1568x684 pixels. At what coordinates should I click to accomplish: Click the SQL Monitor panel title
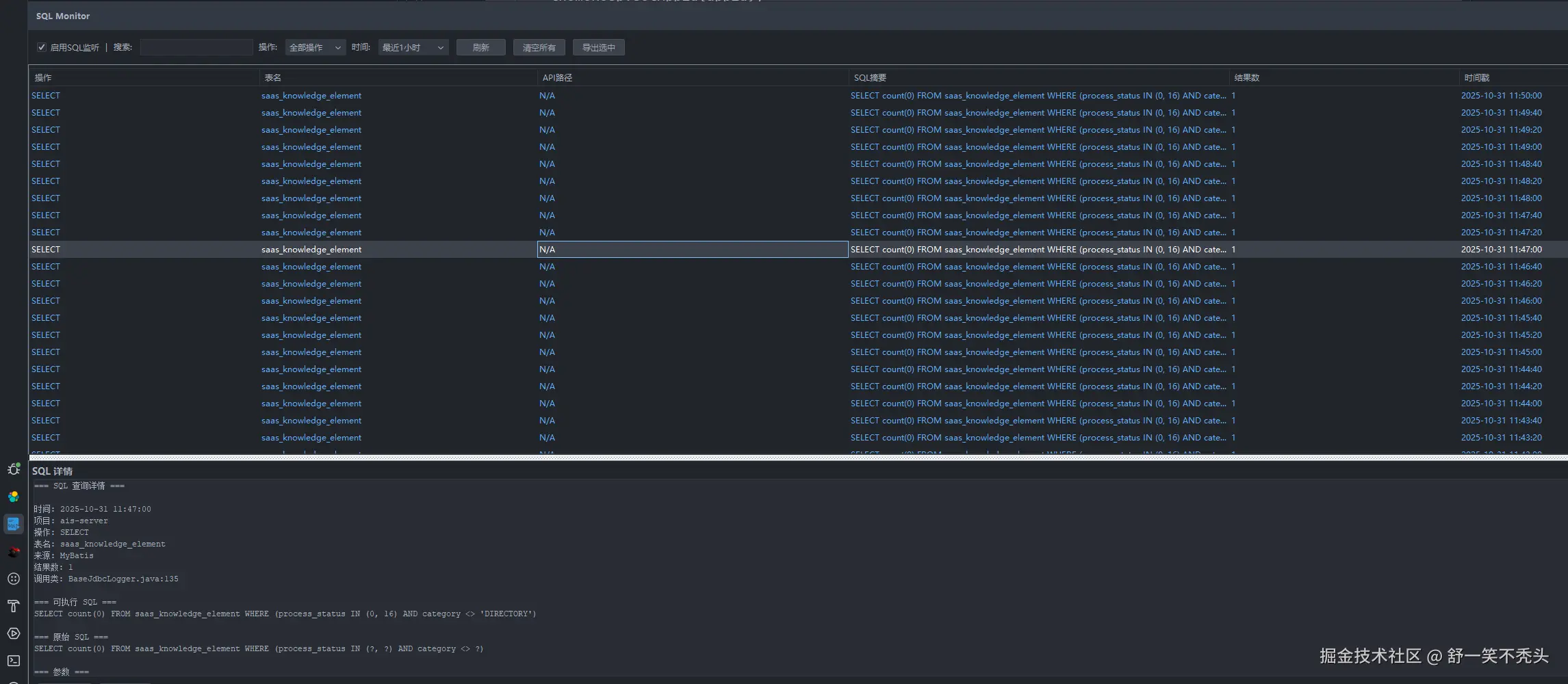[63, 16]
